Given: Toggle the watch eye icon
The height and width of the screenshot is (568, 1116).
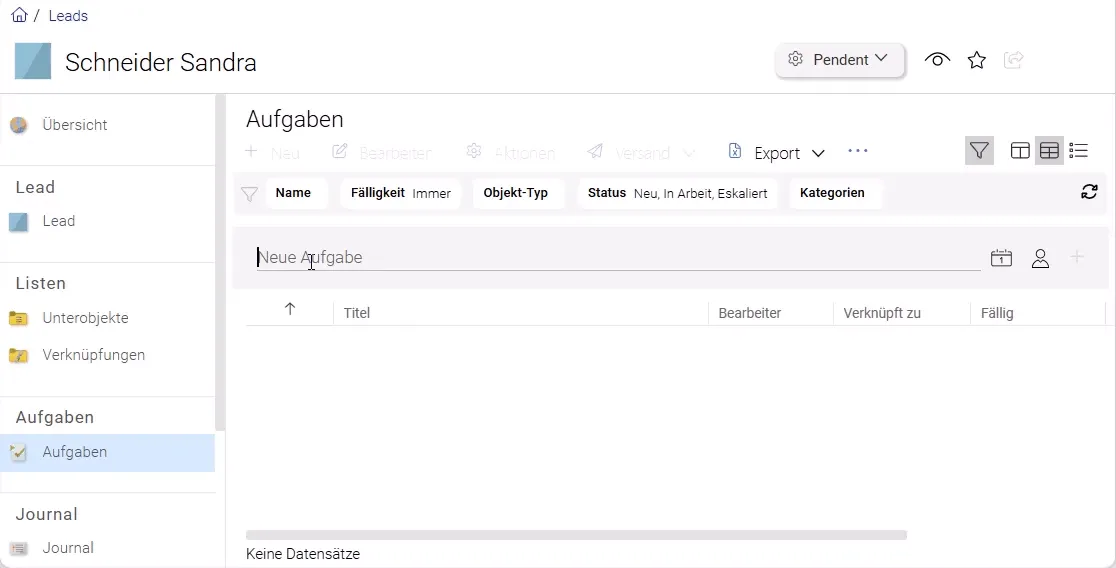Looking at the screenshot, I should (x=937, y=60).
